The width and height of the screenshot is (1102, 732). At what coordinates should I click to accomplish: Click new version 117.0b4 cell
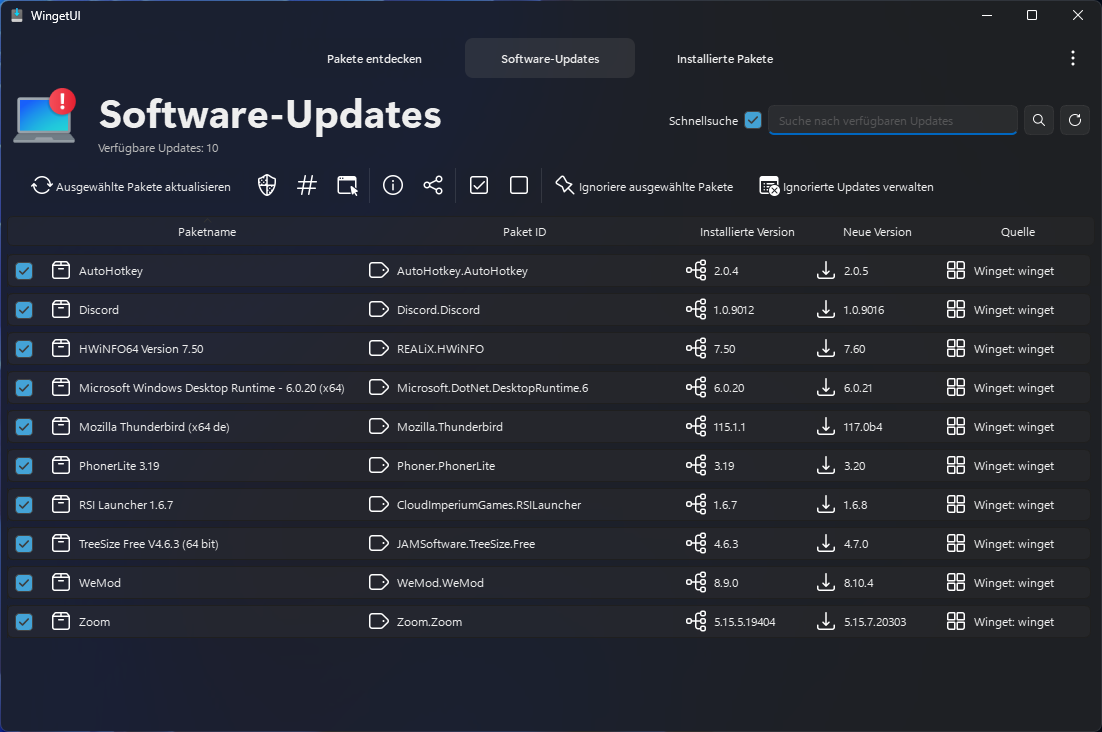tap(862, 426)
